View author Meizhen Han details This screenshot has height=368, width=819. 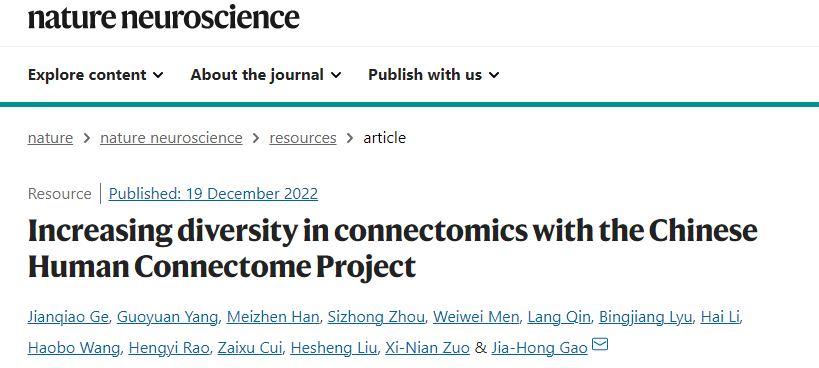tap(273, 317)
